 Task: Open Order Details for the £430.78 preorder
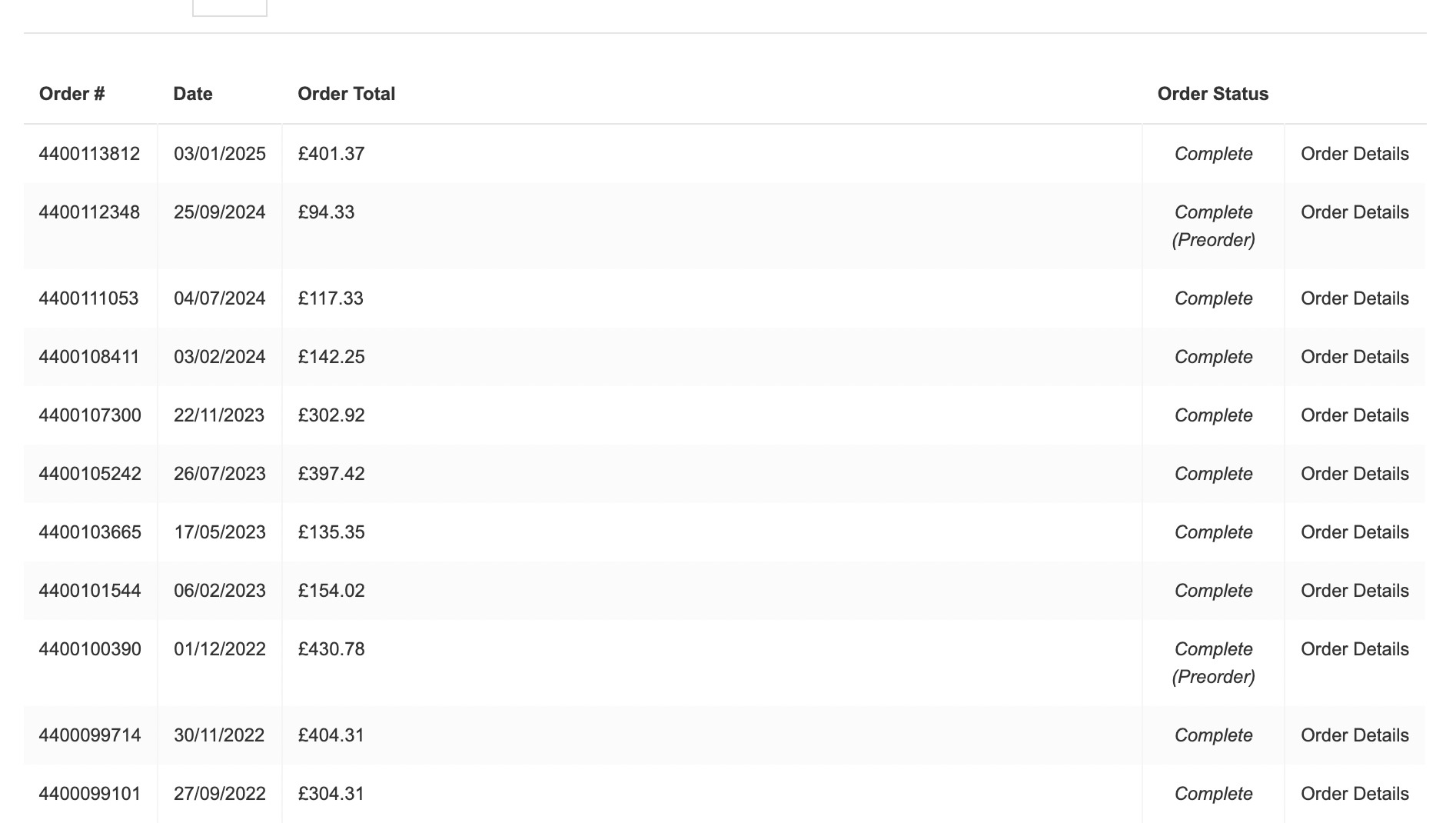(x=1354, y=649)
